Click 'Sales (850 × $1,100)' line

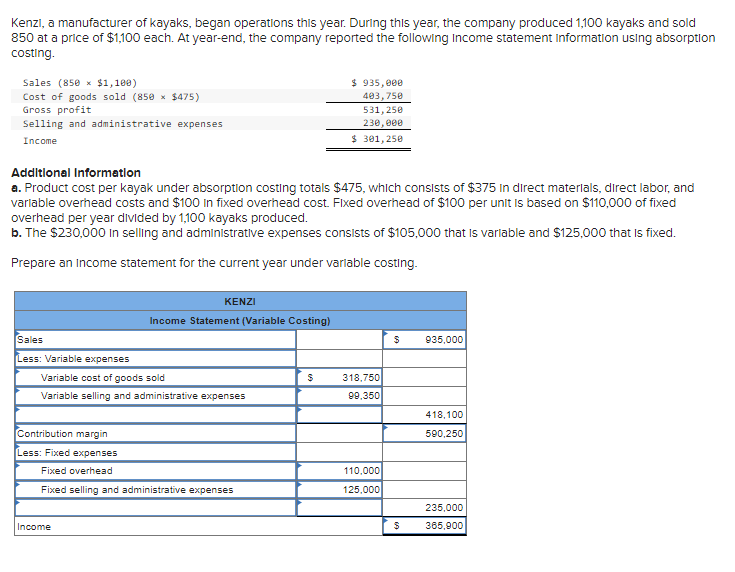[x=80, y=83]
